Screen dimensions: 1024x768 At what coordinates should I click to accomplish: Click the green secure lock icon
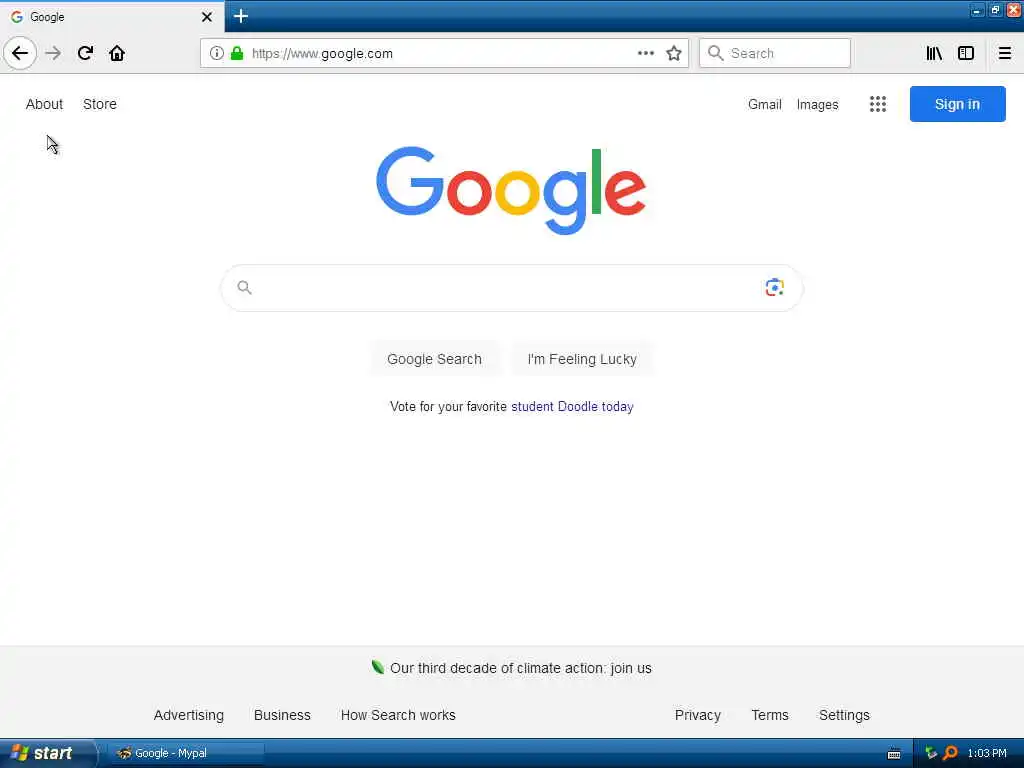237,53
